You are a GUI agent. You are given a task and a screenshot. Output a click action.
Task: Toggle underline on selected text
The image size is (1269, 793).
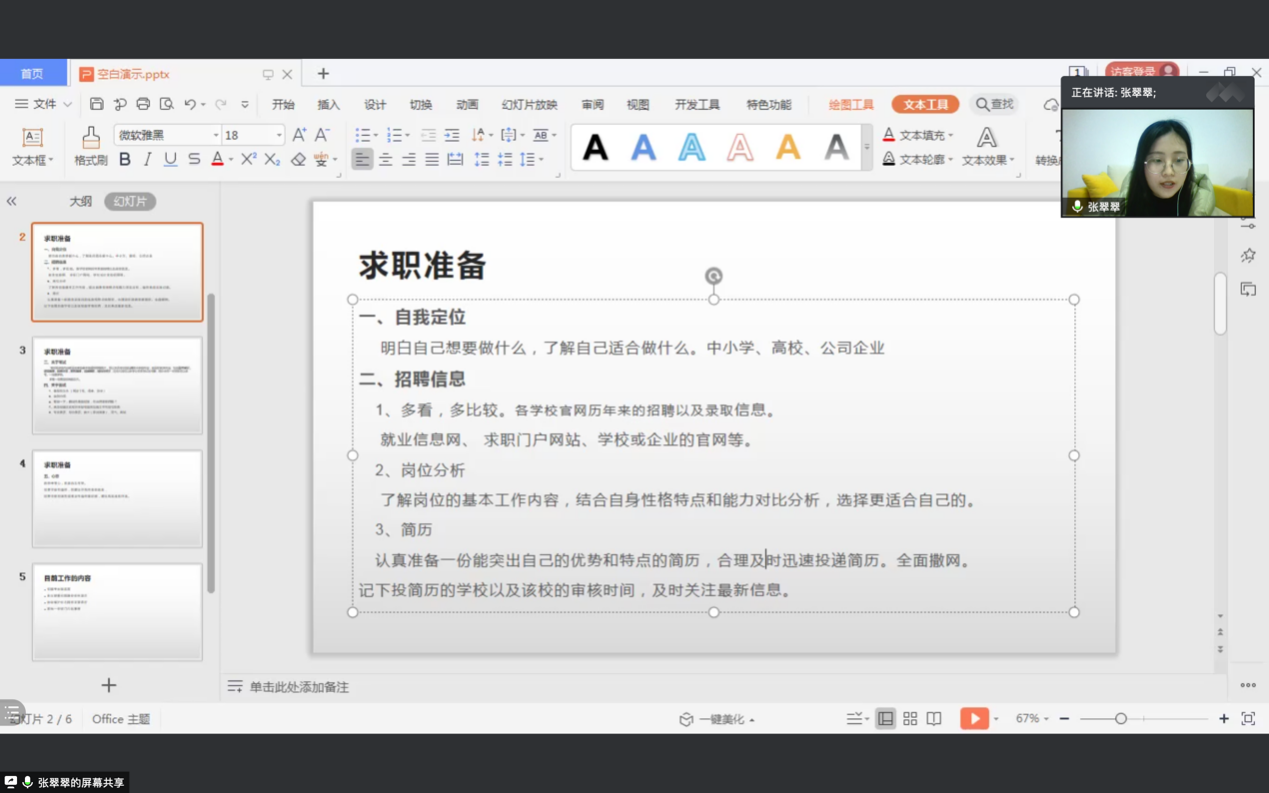pos(171,160)
